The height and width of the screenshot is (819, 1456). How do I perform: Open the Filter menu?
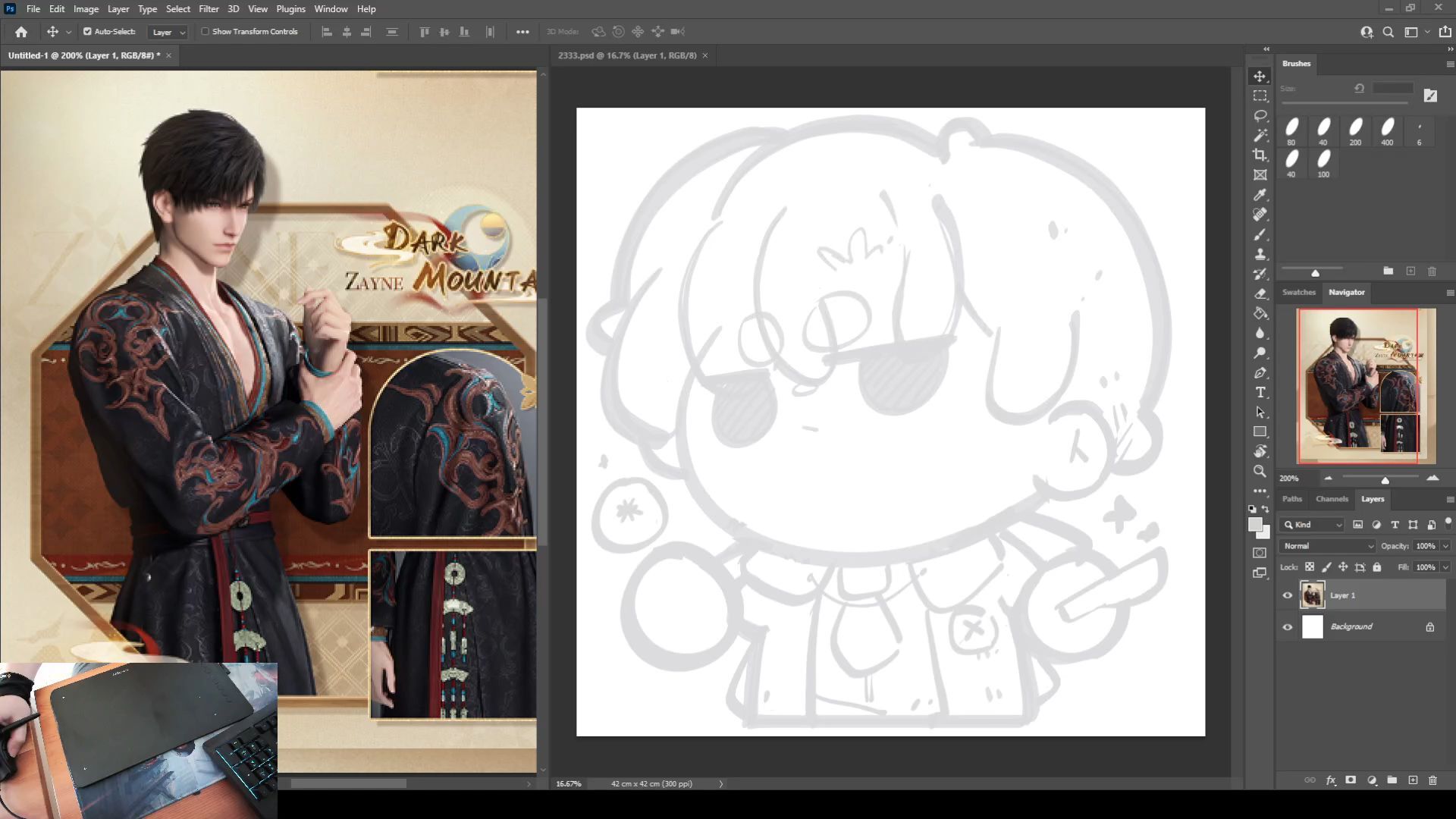pyautogui.click(x=209, y=9)
